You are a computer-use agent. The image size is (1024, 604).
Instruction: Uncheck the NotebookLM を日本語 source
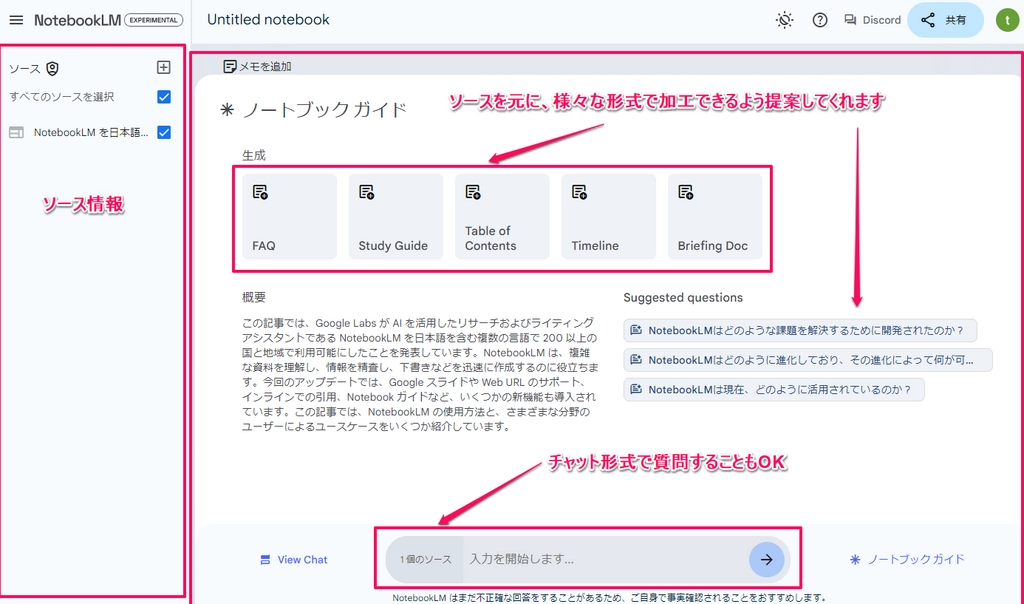tap(164, 133)
